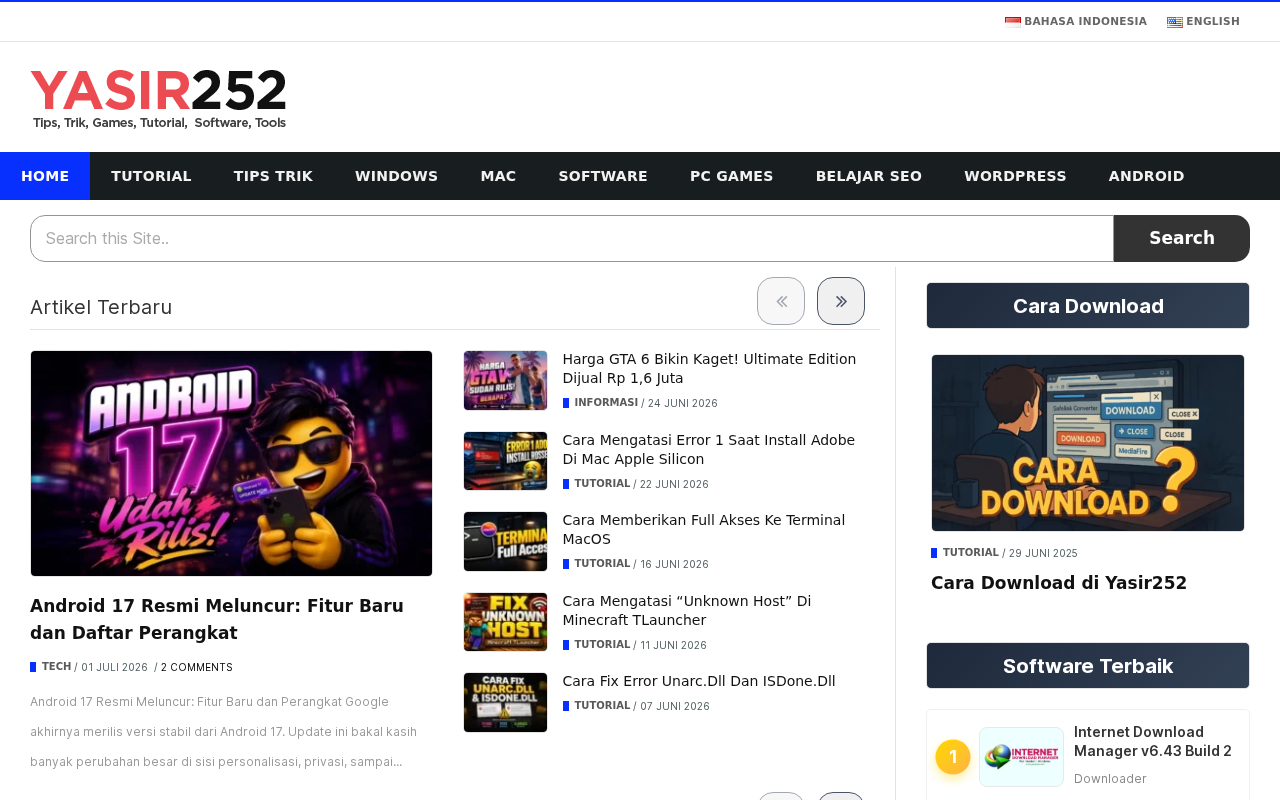Open TUTORIAL category dated 22 Juni 2026
Screen dimensions: 1280x800
click(x=602, y=484)
